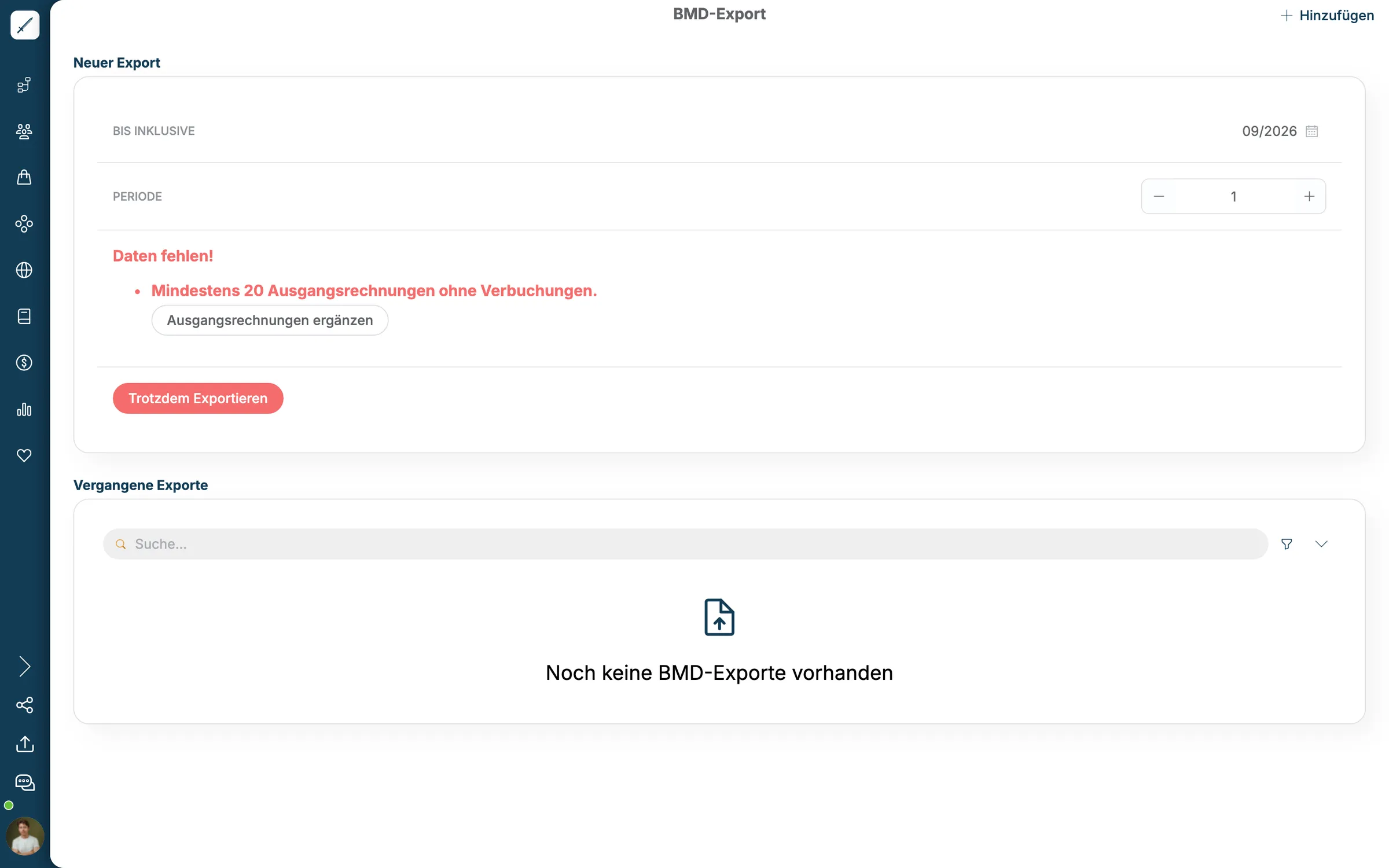
Task: Select the globe icon in sidebar
Action: tap(24, 270)
